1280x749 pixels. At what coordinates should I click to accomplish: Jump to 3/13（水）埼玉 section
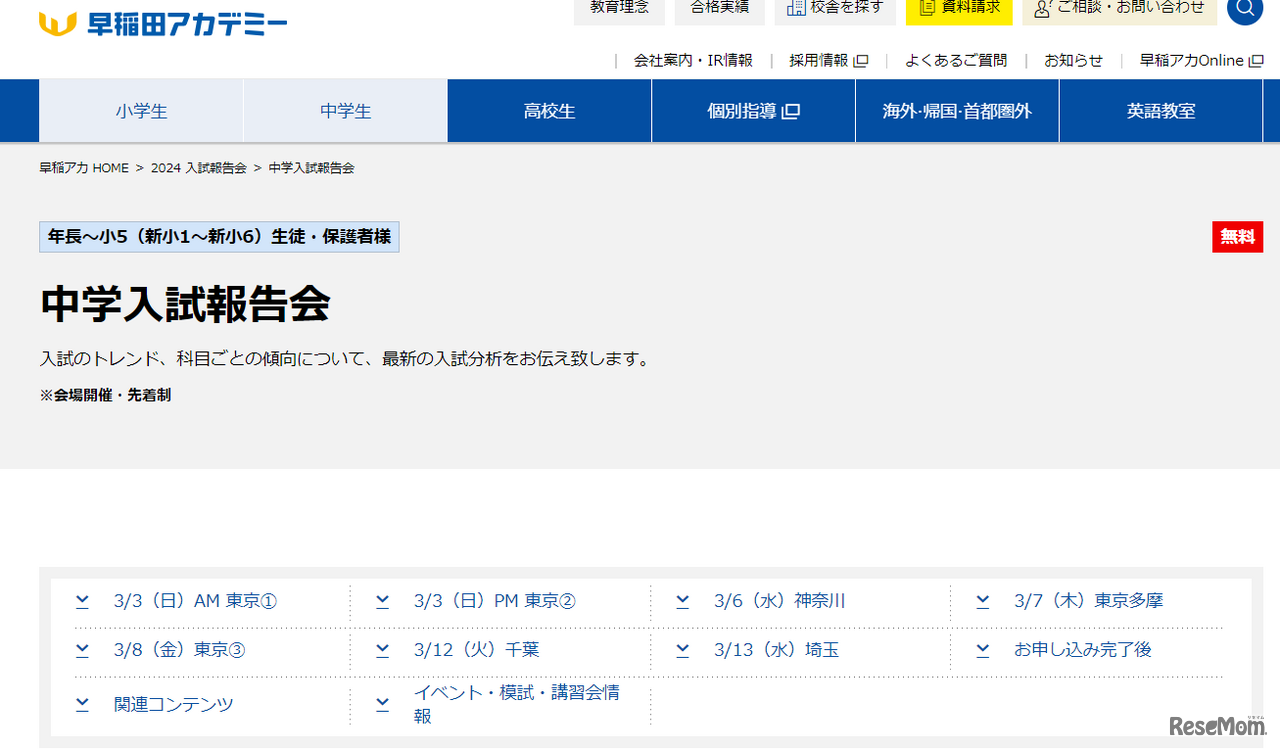(777, 650)
